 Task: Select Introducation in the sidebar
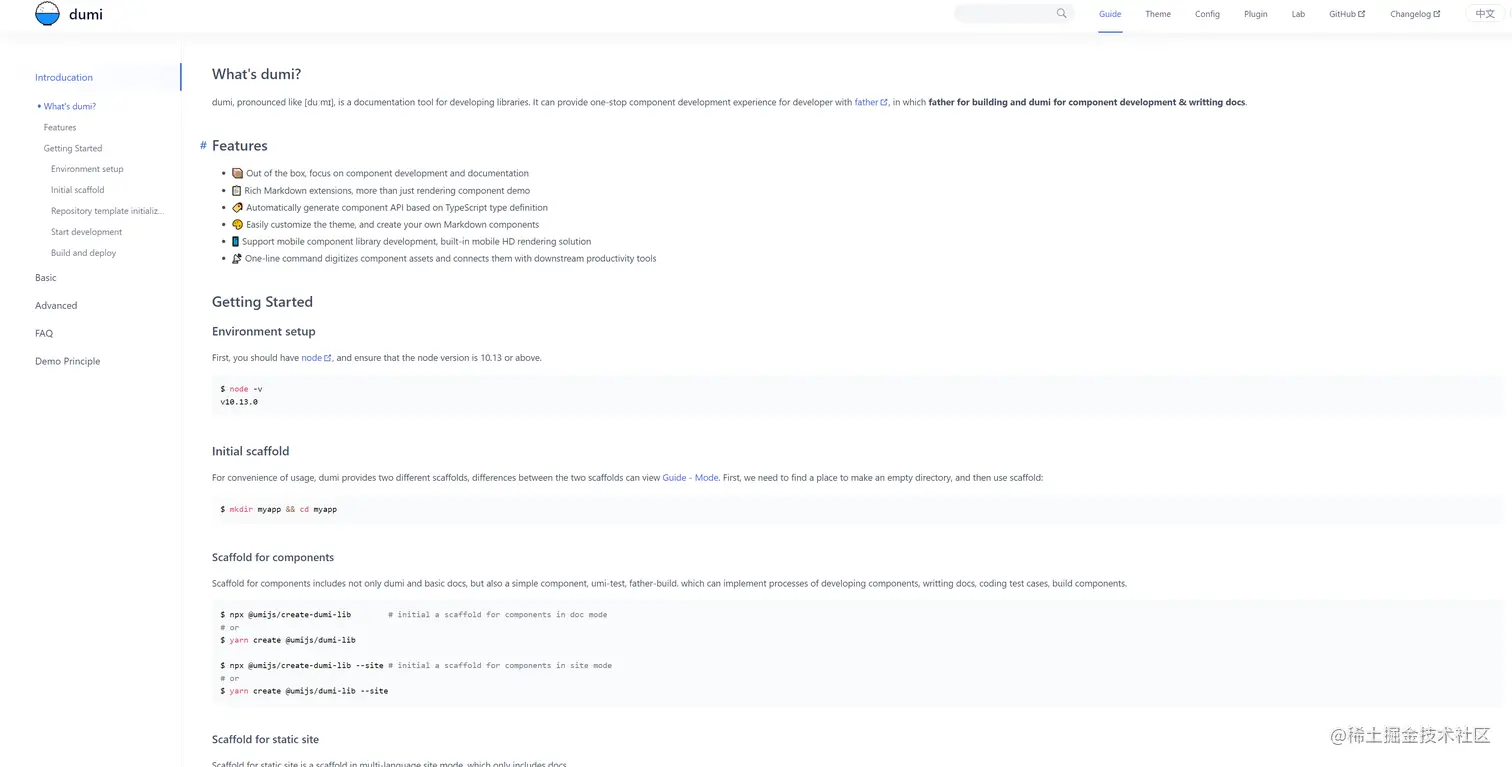(64, 78)
